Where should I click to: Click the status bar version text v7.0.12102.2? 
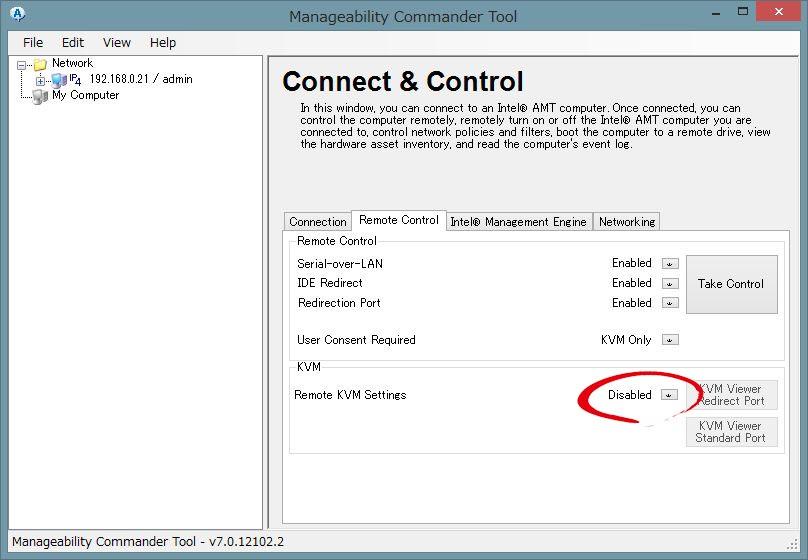[x=246, y=542]
